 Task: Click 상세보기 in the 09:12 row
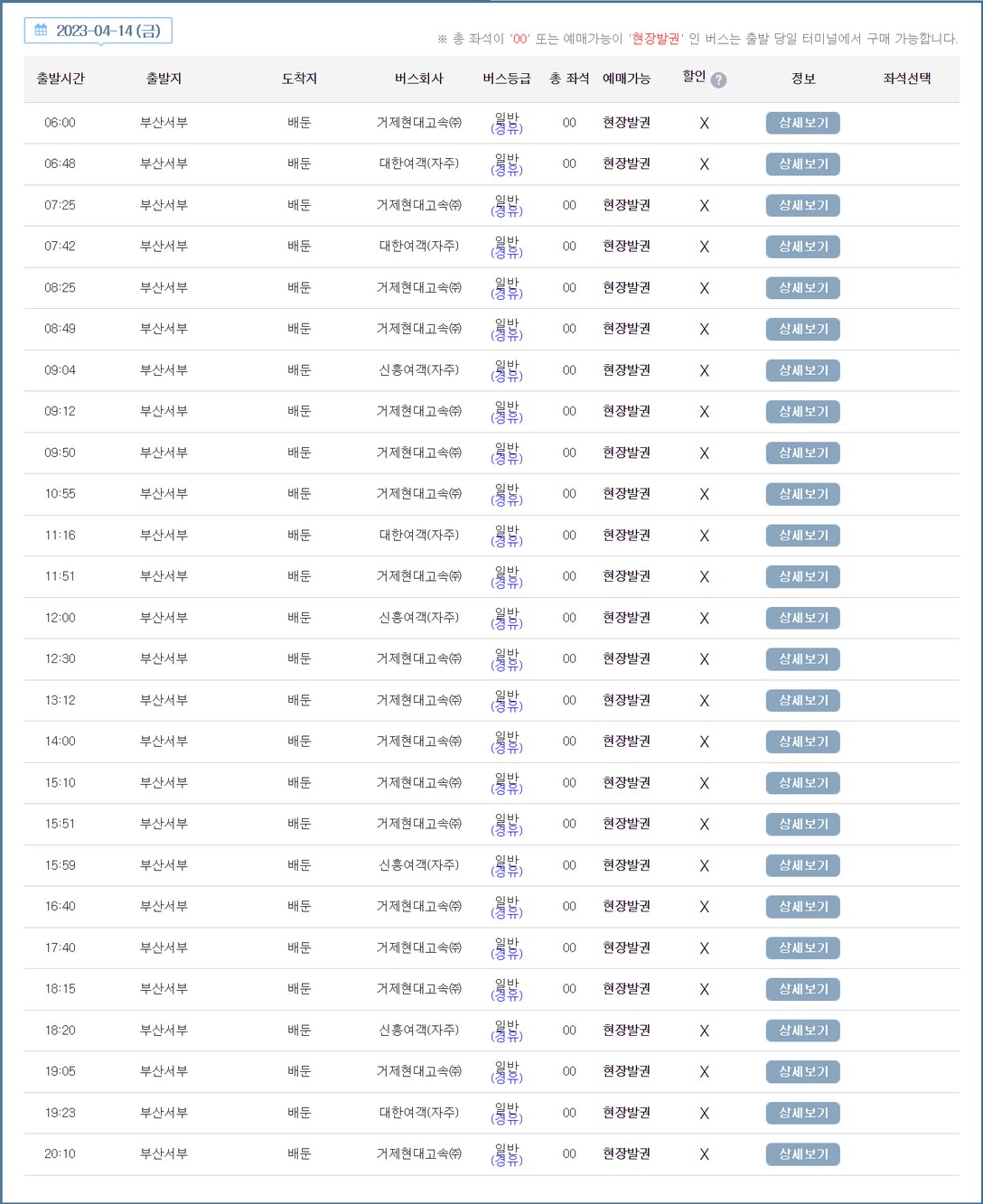click(802, 412)
